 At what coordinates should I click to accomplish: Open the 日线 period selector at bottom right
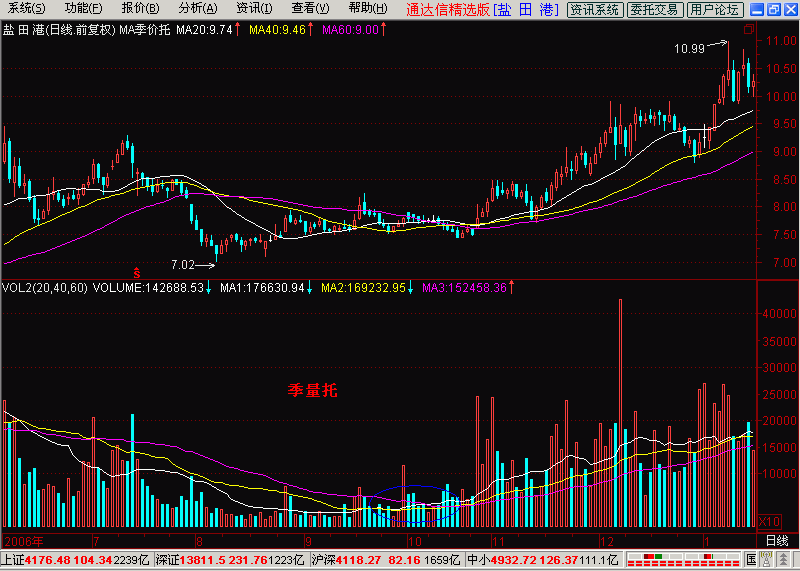point(778,541)
